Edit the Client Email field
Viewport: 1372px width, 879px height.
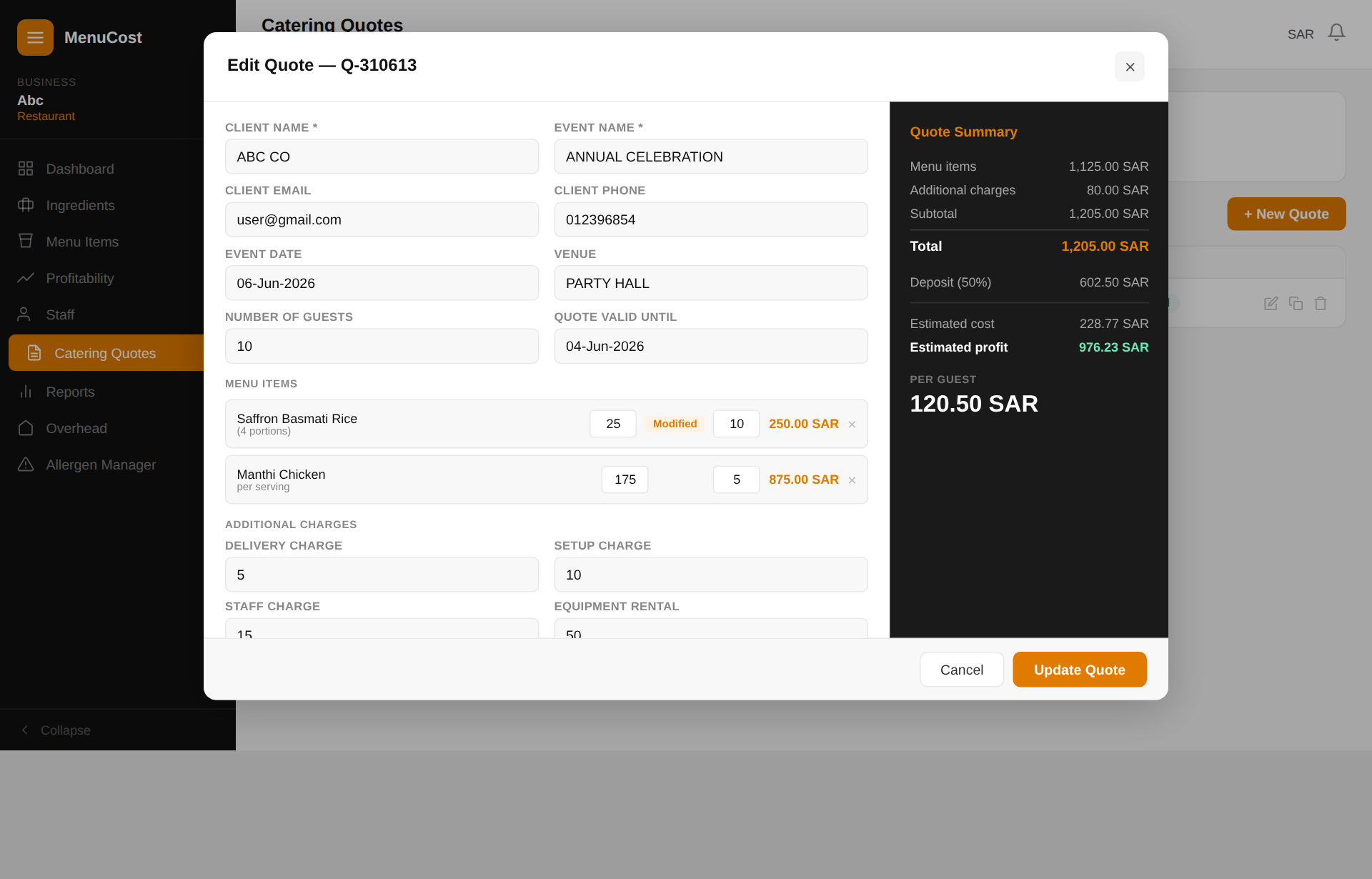pos(382,219)
